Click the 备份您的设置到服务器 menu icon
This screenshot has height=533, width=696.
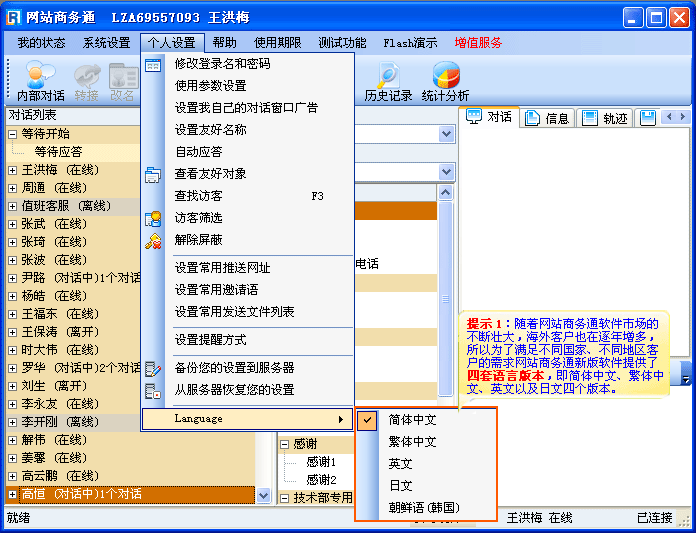(x=153, y=368)
